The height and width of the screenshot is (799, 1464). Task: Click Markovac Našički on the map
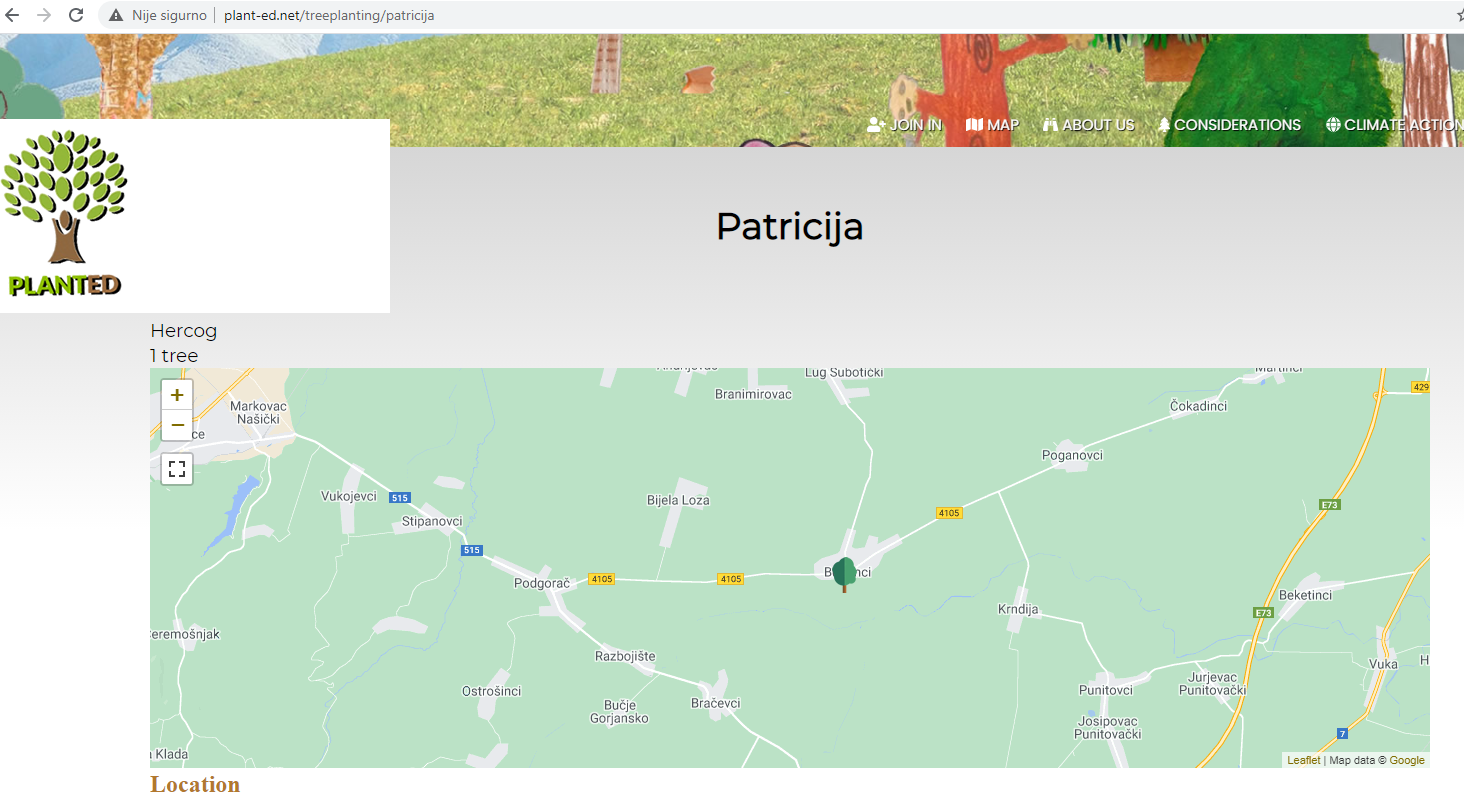258,413
